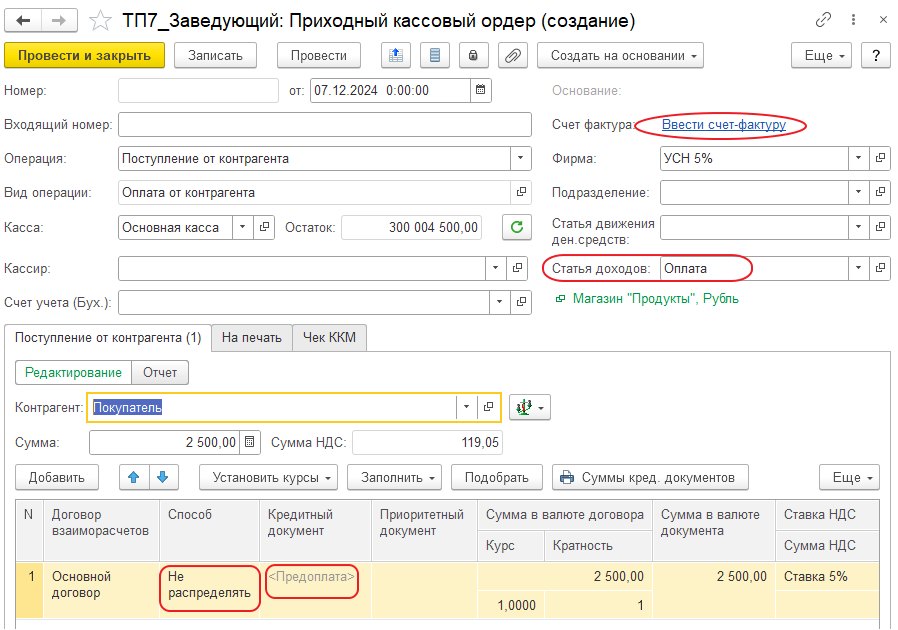Click the Добавить button

pos(57,477)
